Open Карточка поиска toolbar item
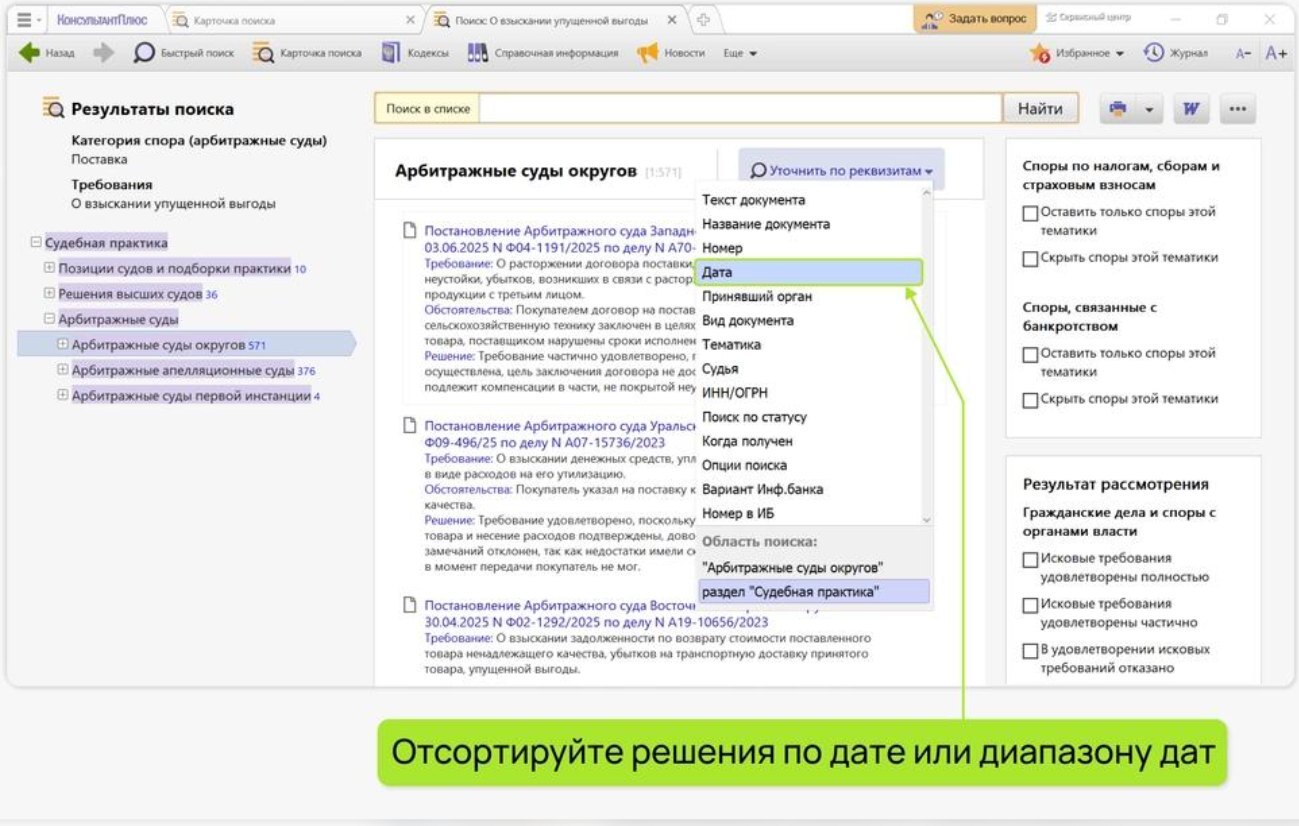This screenshot has height=826, width=1299. pyautogui.click(x=307, y=53)
